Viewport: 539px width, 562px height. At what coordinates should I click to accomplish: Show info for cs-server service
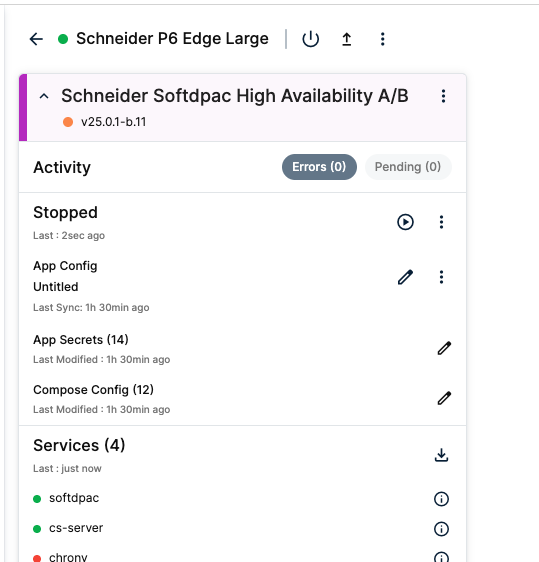tap(441, 529)
